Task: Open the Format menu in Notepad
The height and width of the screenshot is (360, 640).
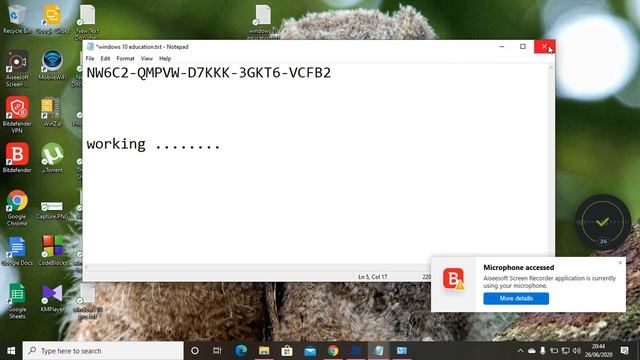Action: click(125, 58)
